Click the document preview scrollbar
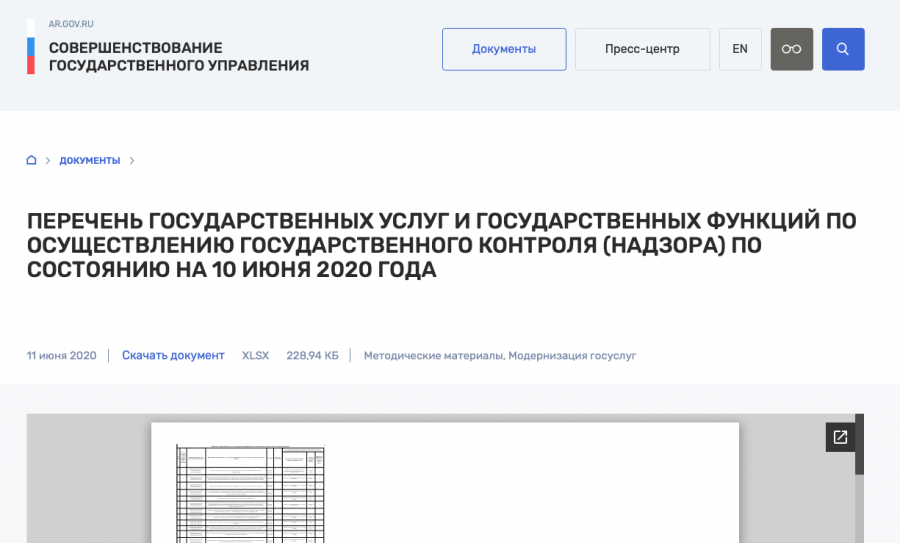 pyautogui.click(x=859, y=446)
